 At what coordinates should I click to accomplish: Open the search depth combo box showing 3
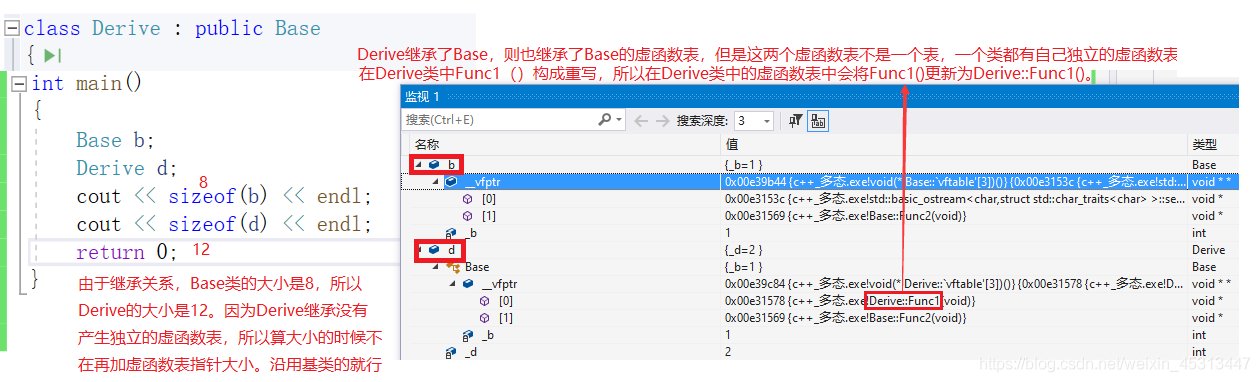point(754,120)
